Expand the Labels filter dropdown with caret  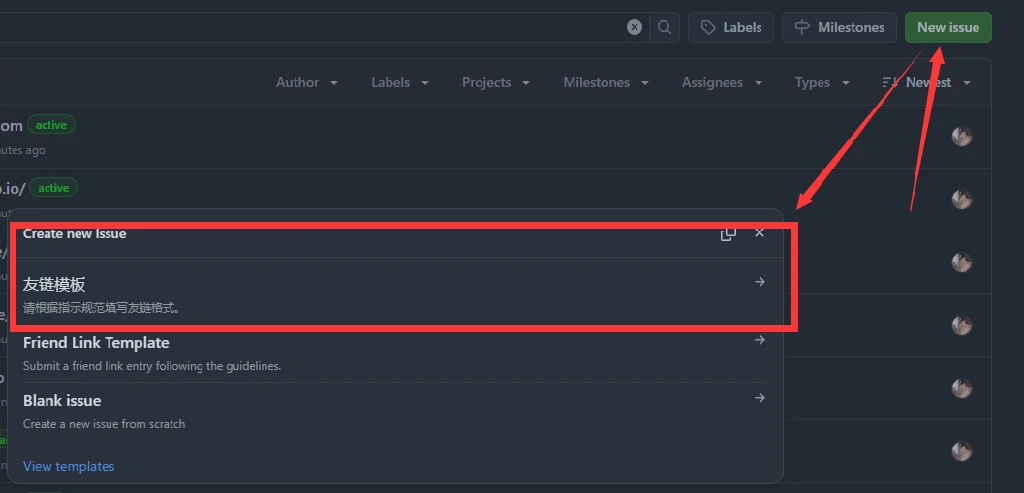(400, 83)
